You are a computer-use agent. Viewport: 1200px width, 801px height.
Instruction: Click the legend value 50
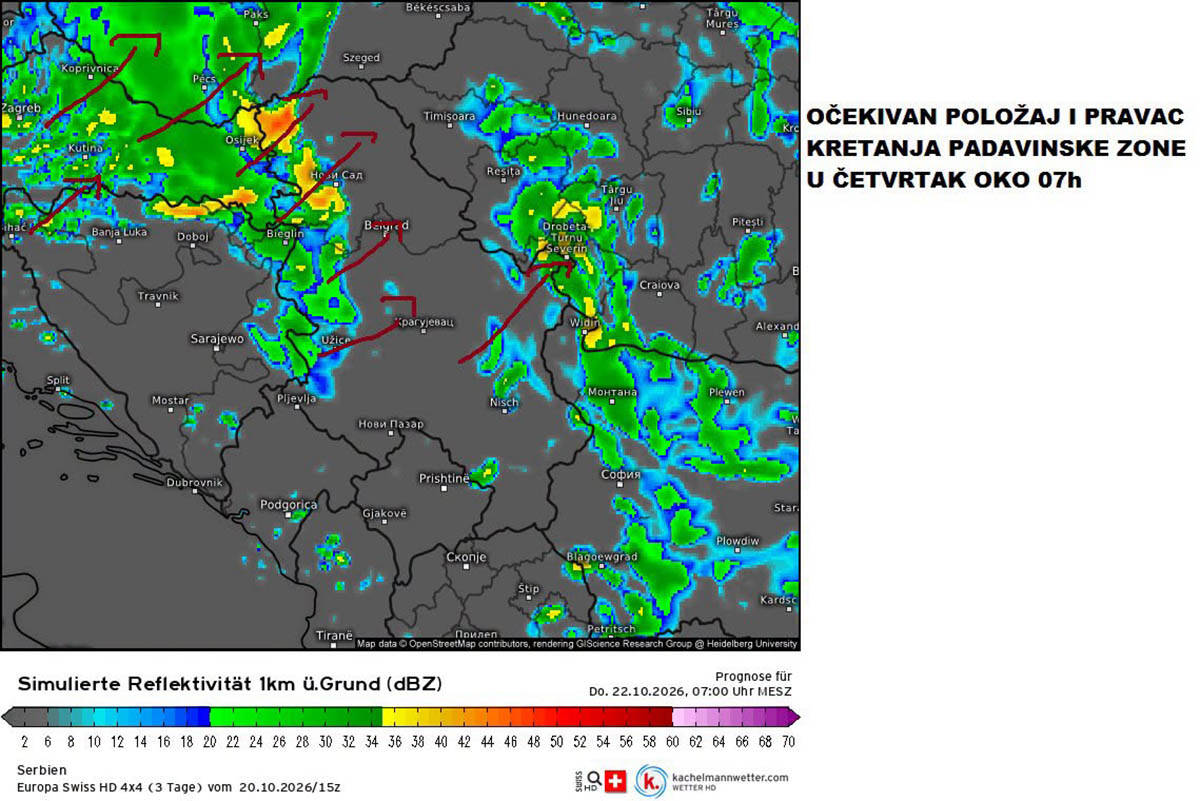point(556,743)
